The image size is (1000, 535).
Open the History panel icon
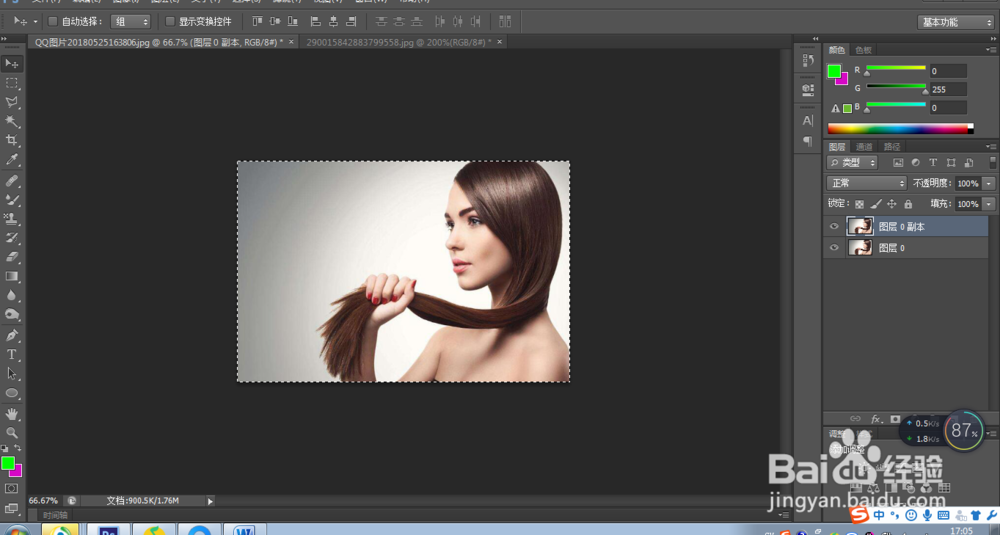[x=808, y=61]
